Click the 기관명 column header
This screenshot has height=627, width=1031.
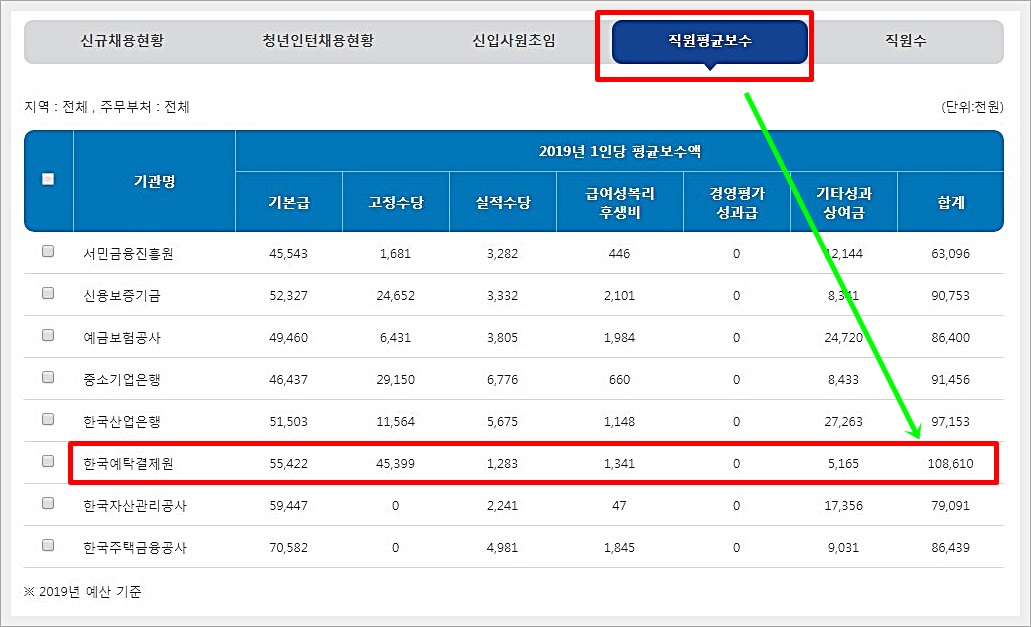point(155,181)
